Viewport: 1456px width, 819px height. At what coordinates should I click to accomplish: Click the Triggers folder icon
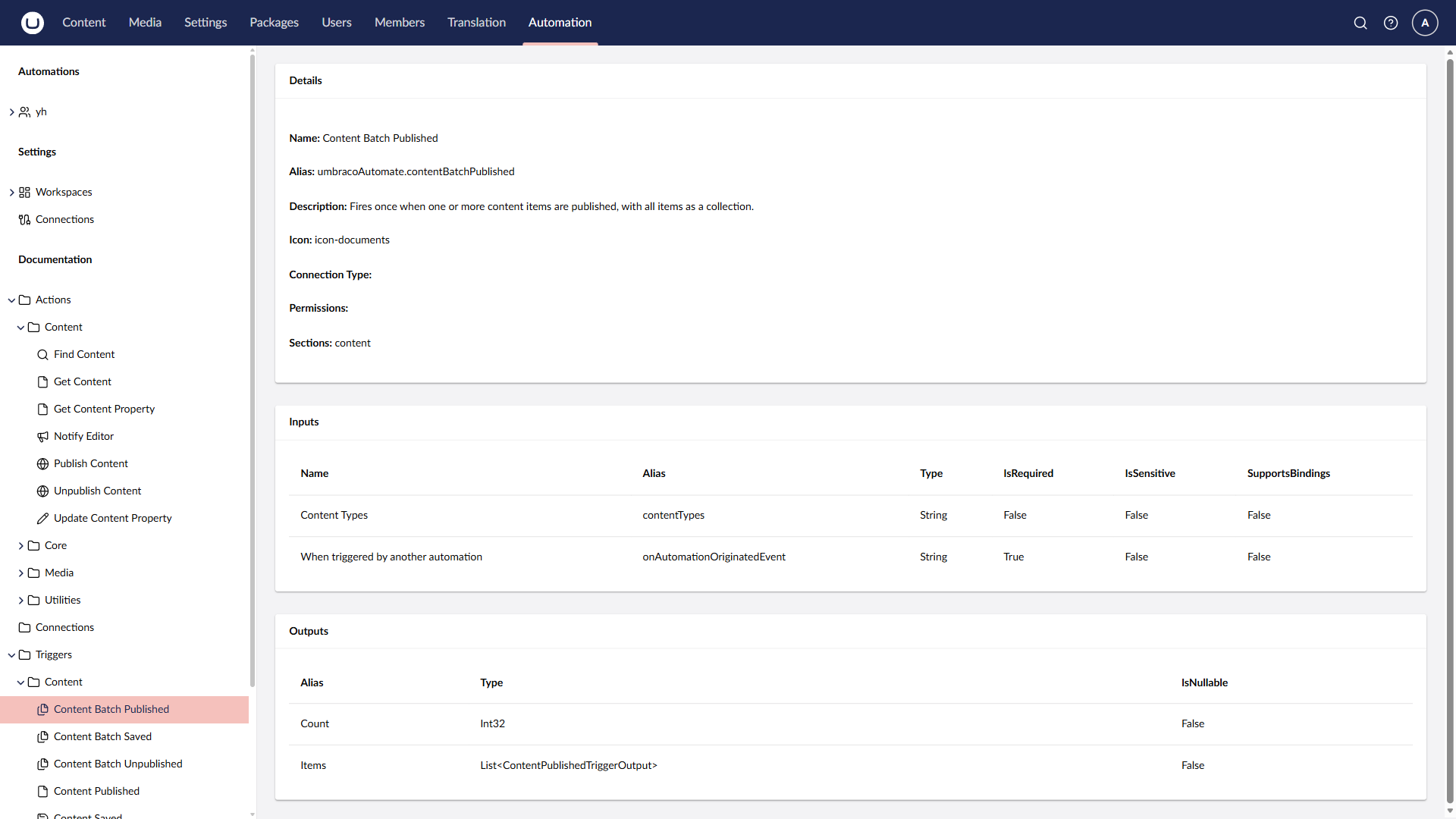(25, 655)
